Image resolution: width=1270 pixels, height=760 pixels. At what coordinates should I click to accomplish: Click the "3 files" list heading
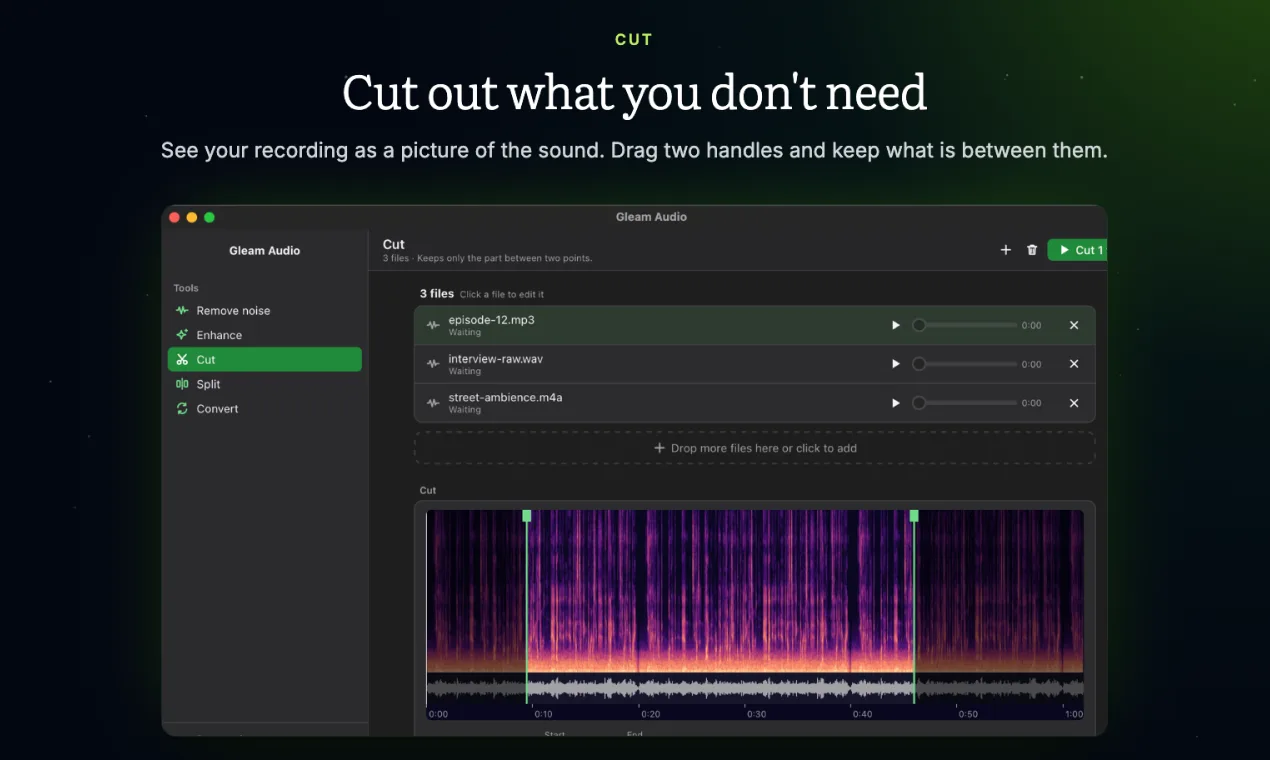437,294
